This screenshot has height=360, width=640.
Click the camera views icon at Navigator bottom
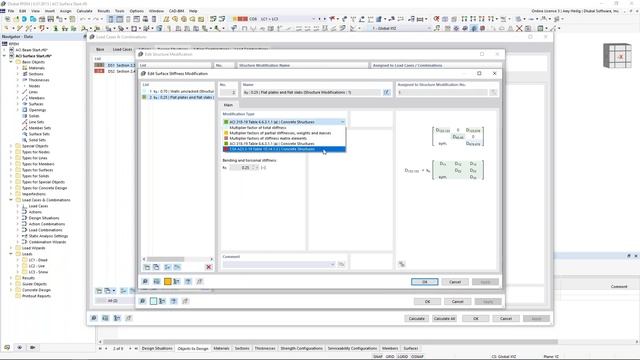(32, 347)
